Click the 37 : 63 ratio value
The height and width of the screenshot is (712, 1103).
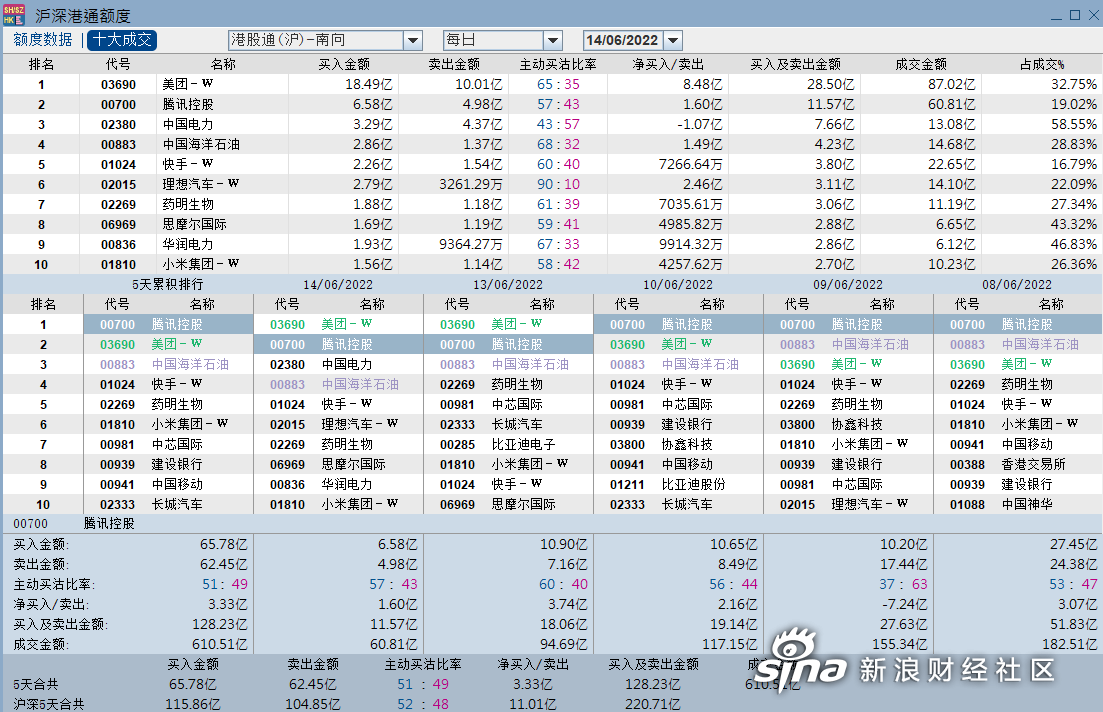click(903, 585)
